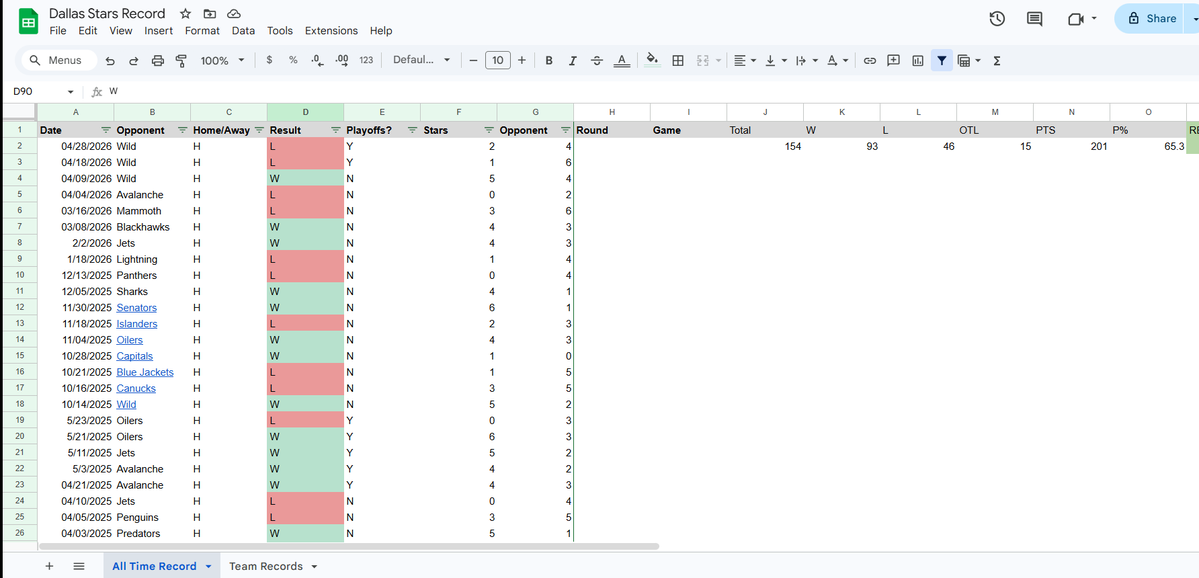
Task: Open the Islanders link
Action: [x=137, y=323]
